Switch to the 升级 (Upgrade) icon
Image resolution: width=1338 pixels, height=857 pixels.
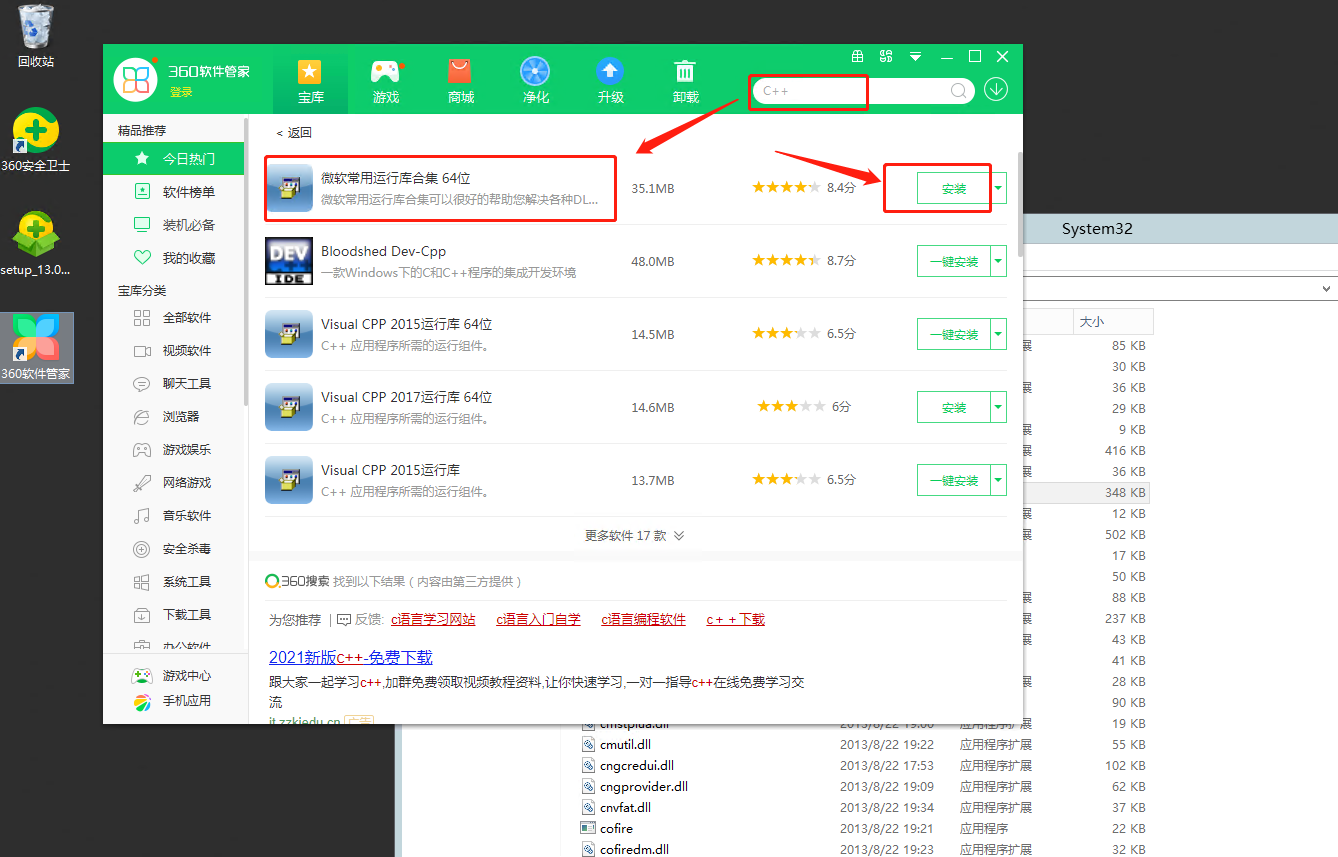point(610,80)
